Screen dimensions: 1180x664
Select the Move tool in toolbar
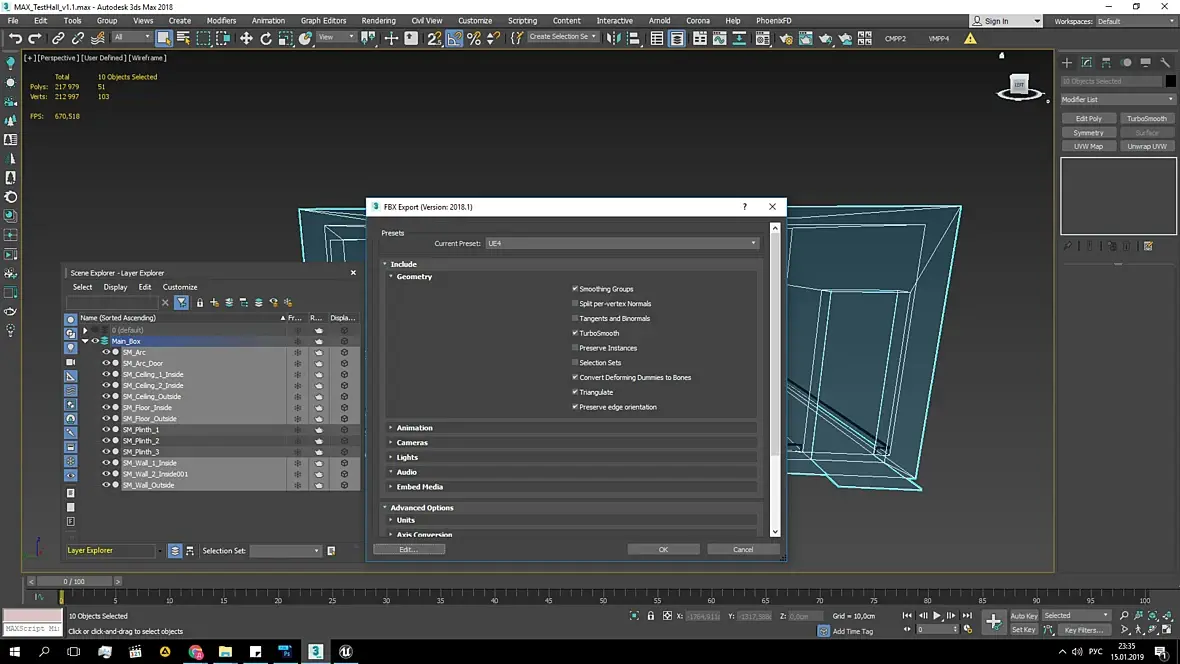[x=246, y=38]
